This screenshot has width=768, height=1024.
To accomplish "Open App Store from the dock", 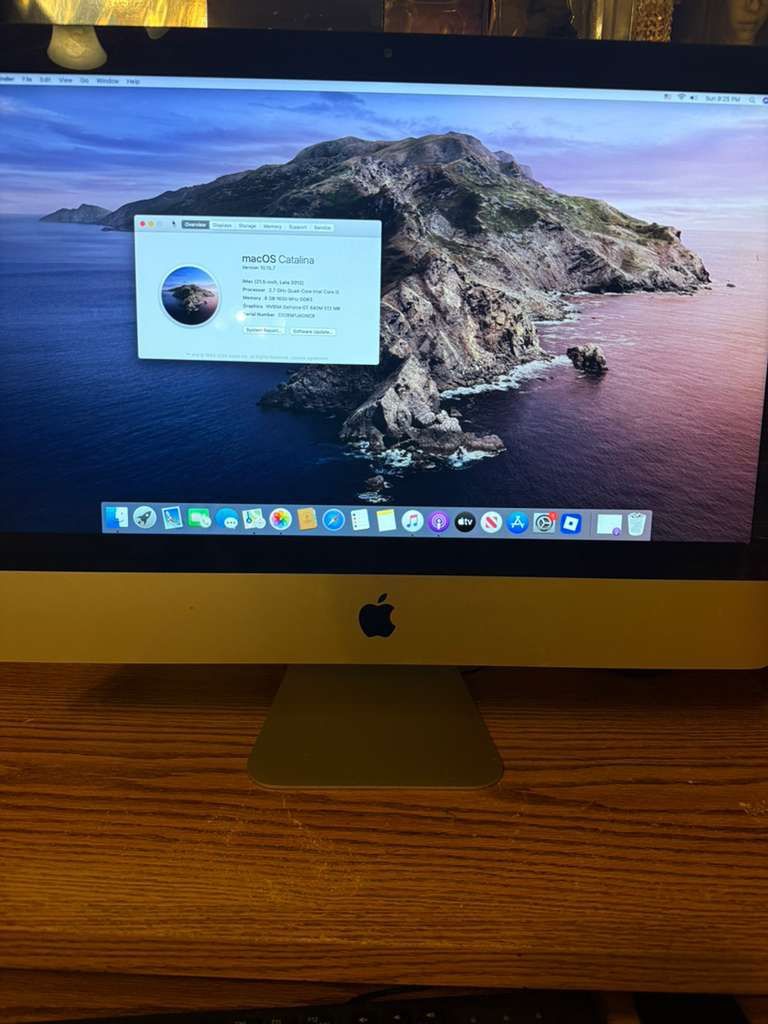I will [x=517, y=522].
